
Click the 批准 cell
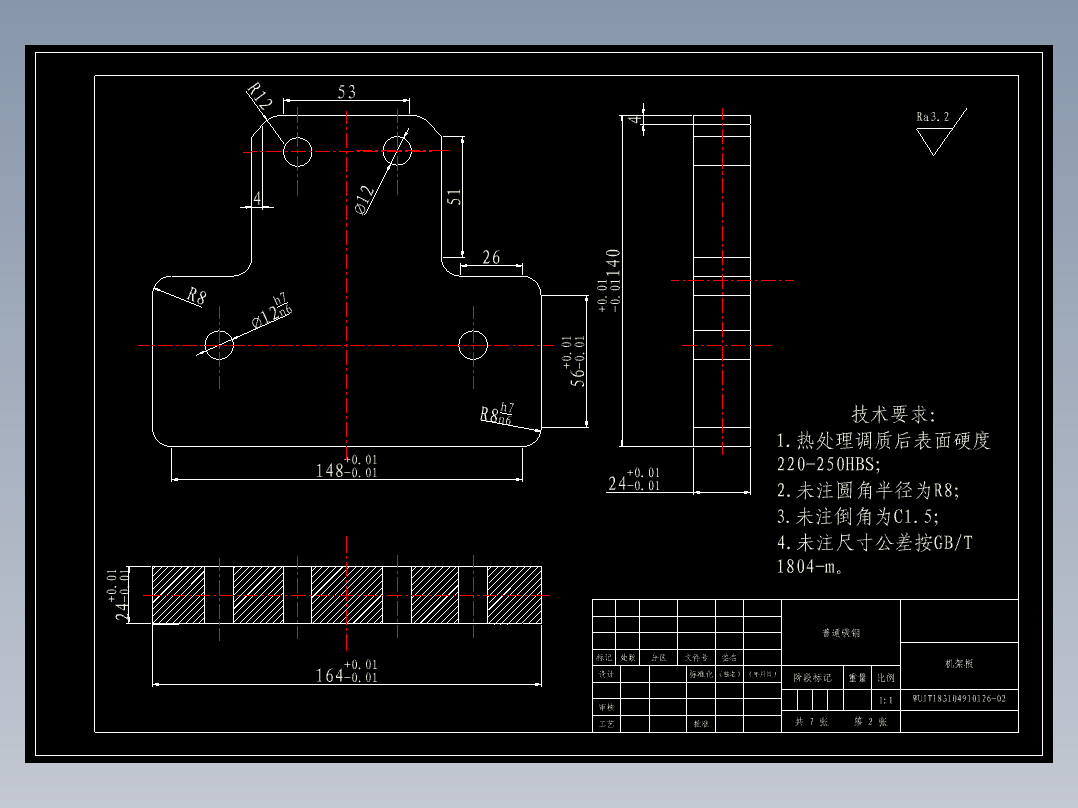tap(701, 723)
